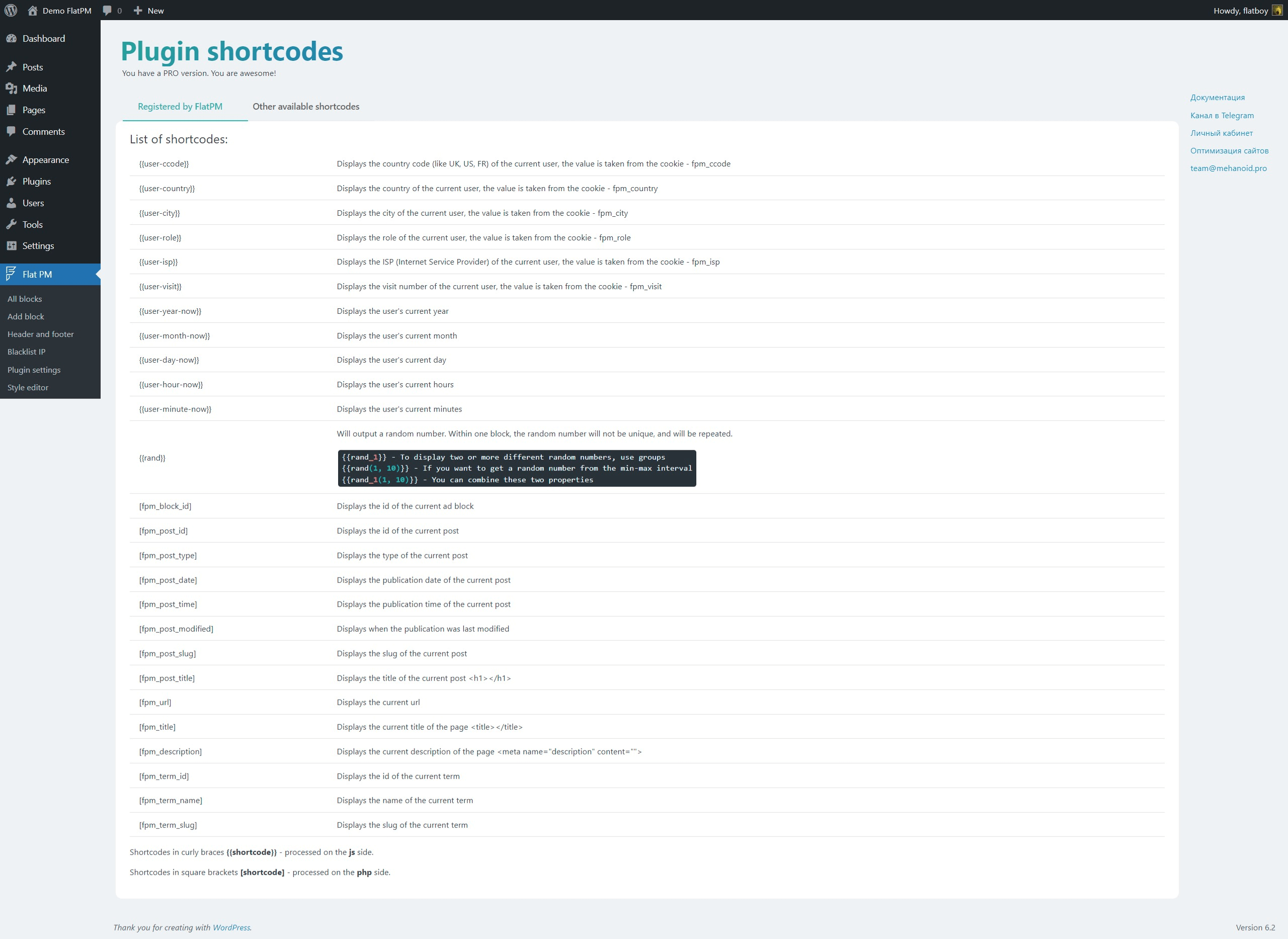Image resolution: width=1288 pixels, height=939 pixels.
Task: Click the Dashboard gauge icon
Action: tap(12, 38)
